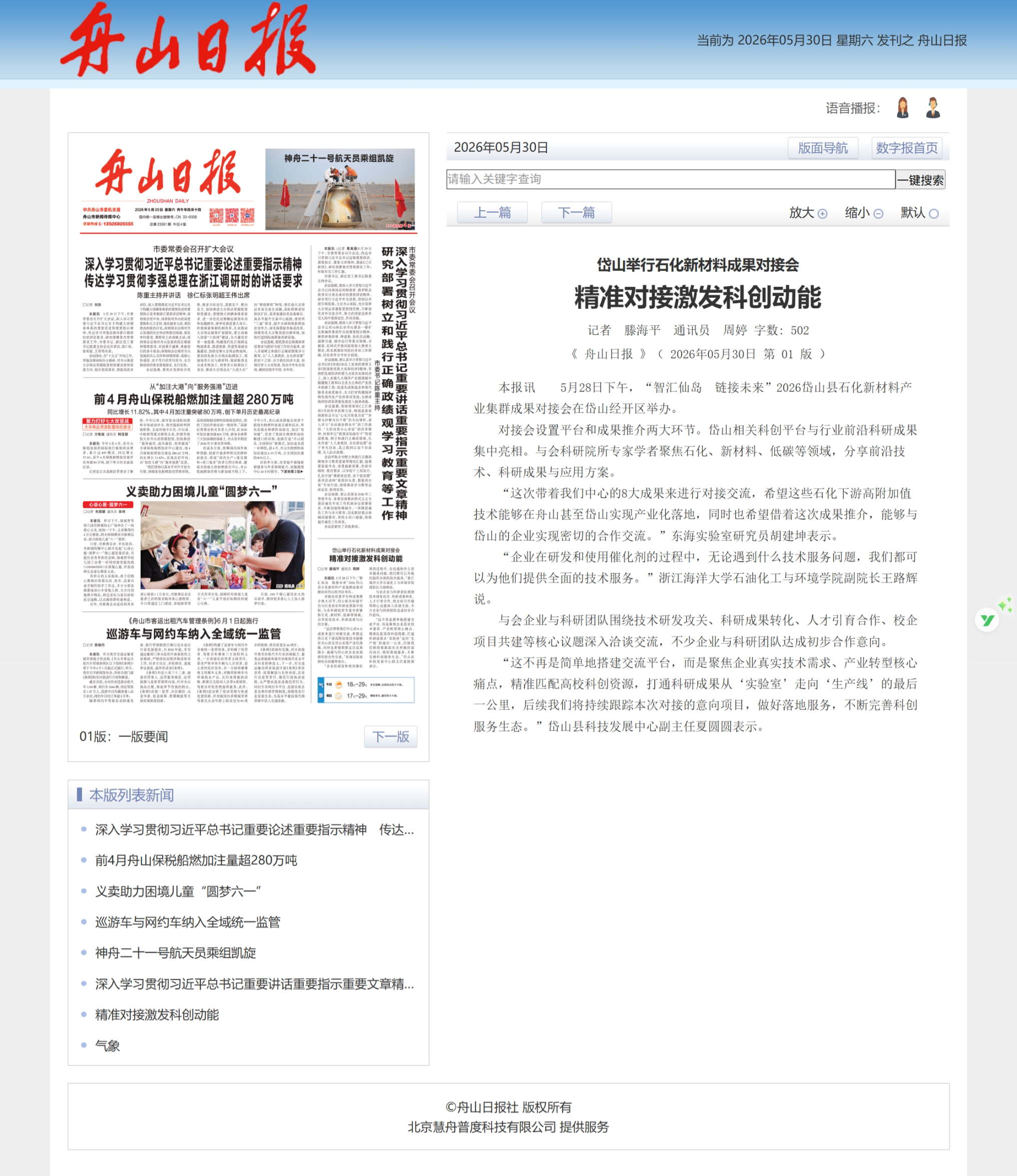This screenshot has height=1176, width=1017.
Task: Open list article 义卖助力困境儿童“圆梦六一”
Action: (x=178, y=891)
